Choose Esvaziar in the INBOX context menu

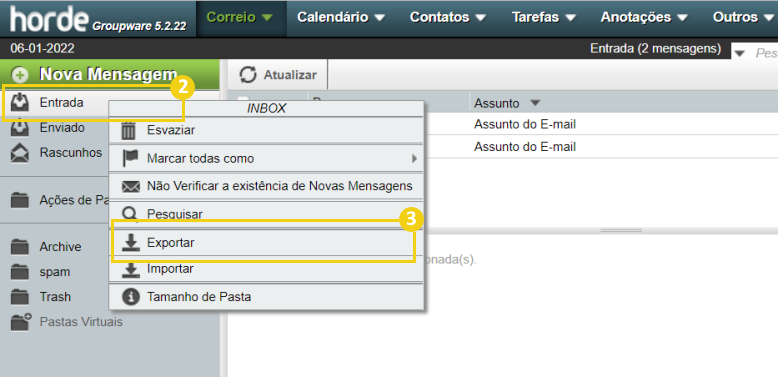266,131
